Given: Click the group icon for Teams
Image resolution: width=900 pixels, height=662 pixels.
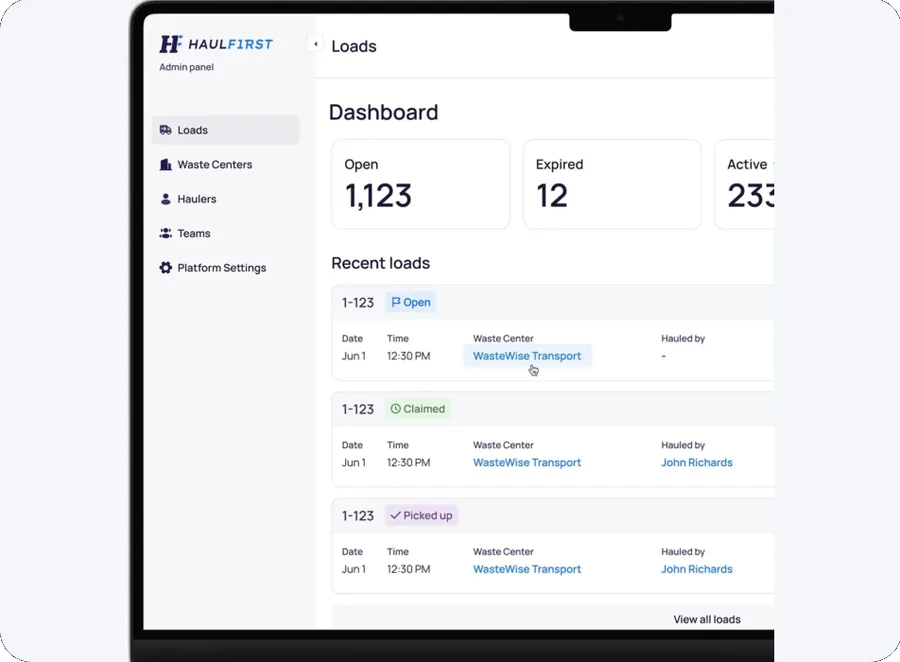Looking at the screenshot, I should [x=165, y=234].
